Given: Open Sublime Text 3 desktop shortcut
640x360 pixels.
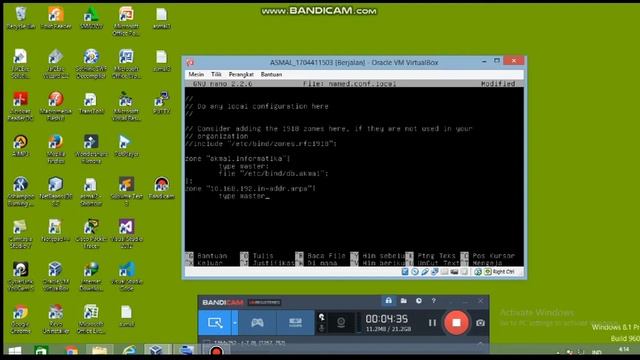Looking at the screenshot, I should point(127,191).
